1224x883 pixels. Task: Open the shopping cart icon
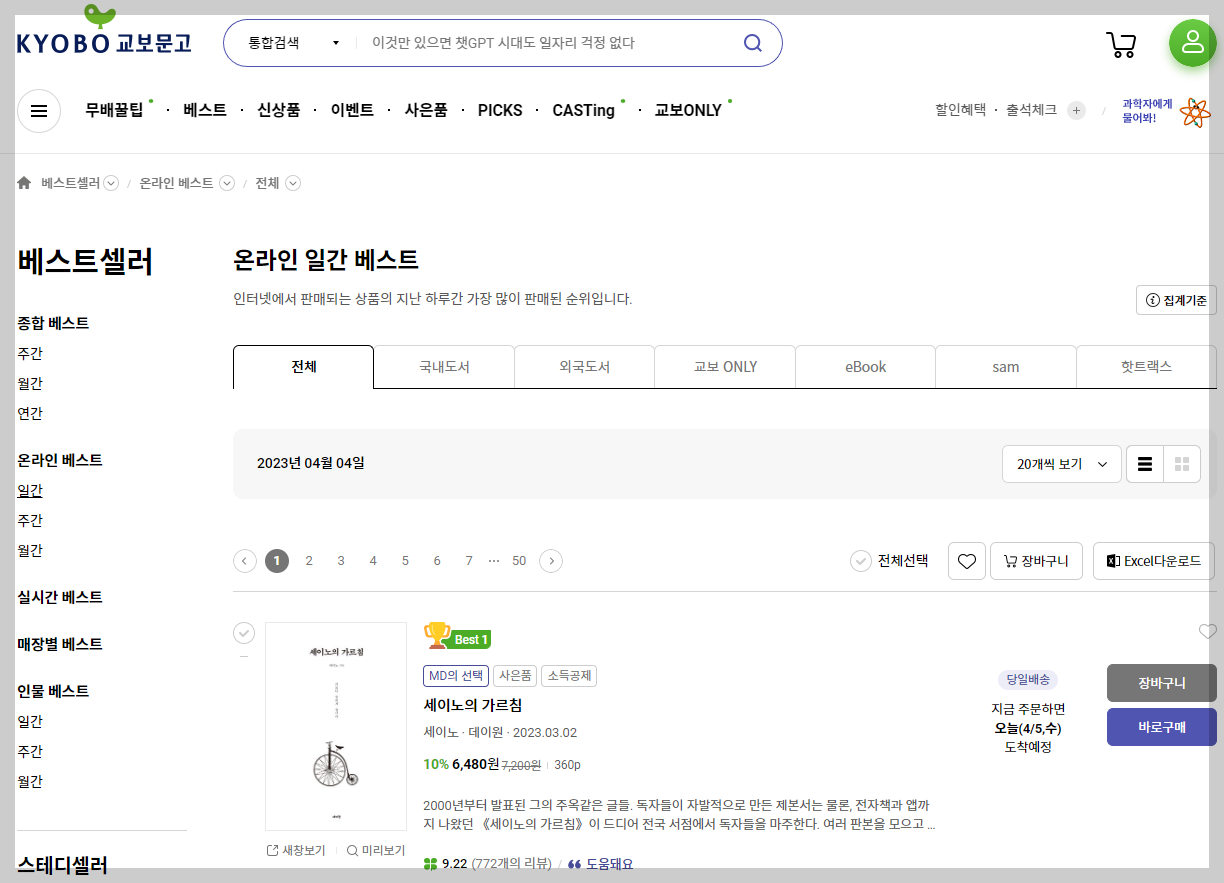click(x=1121, y=44)
